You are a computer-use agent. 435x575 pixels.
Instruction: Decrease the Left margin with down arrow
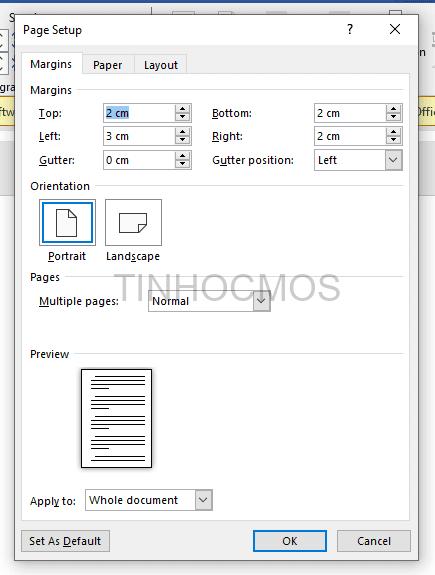pyautogui.click(x=182, y=140)
